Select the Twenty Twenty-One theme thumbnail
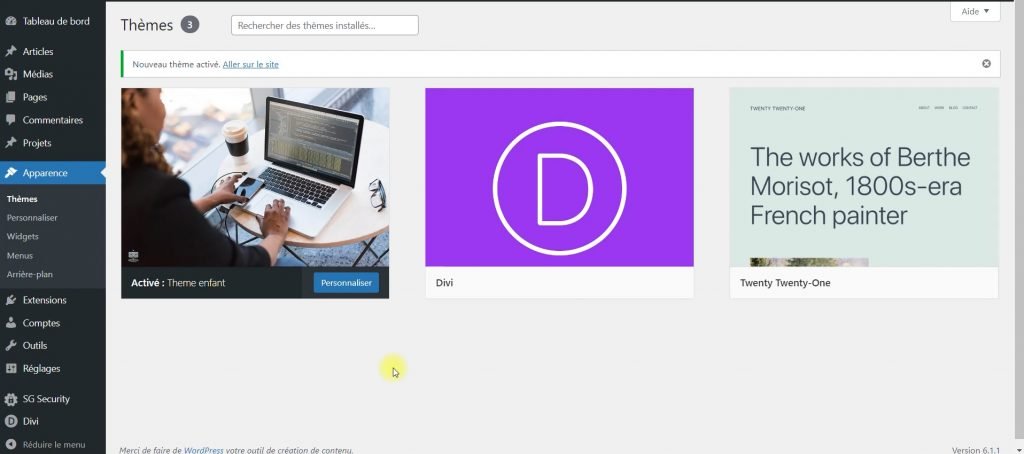The image size is (1024, 454). [x=863, y=178]
